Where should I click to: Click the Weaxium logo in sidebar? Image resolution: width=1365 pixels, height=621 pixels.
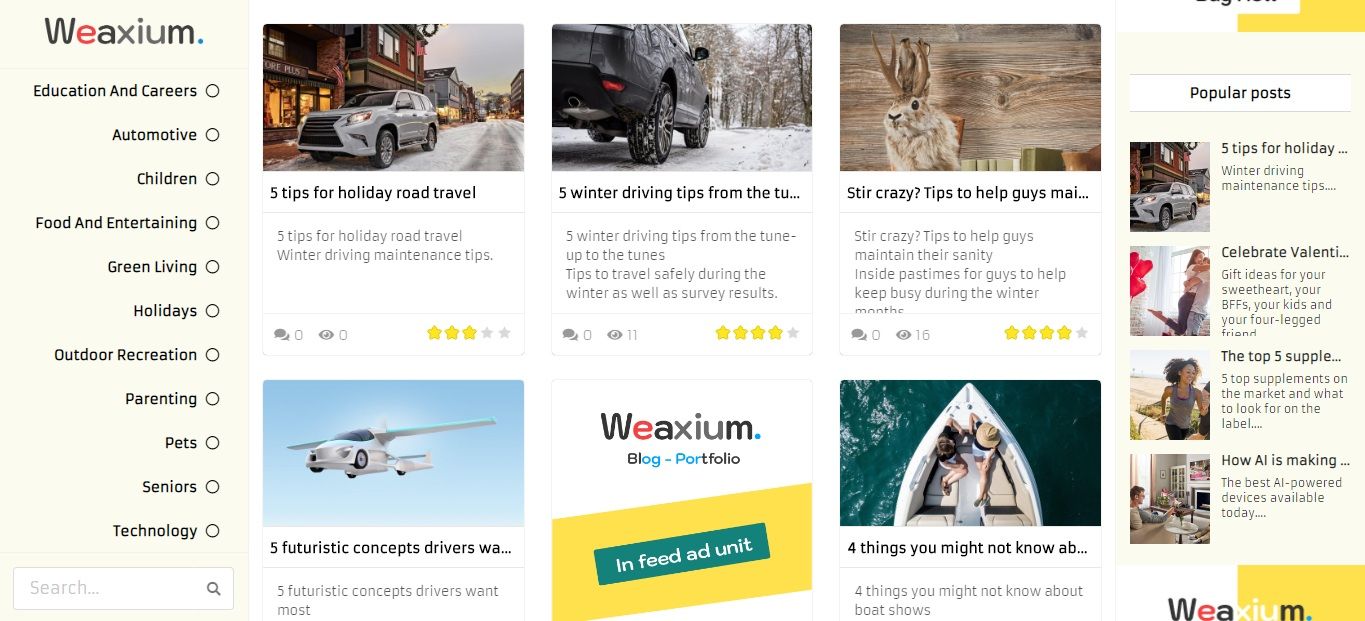pos(124,32)
